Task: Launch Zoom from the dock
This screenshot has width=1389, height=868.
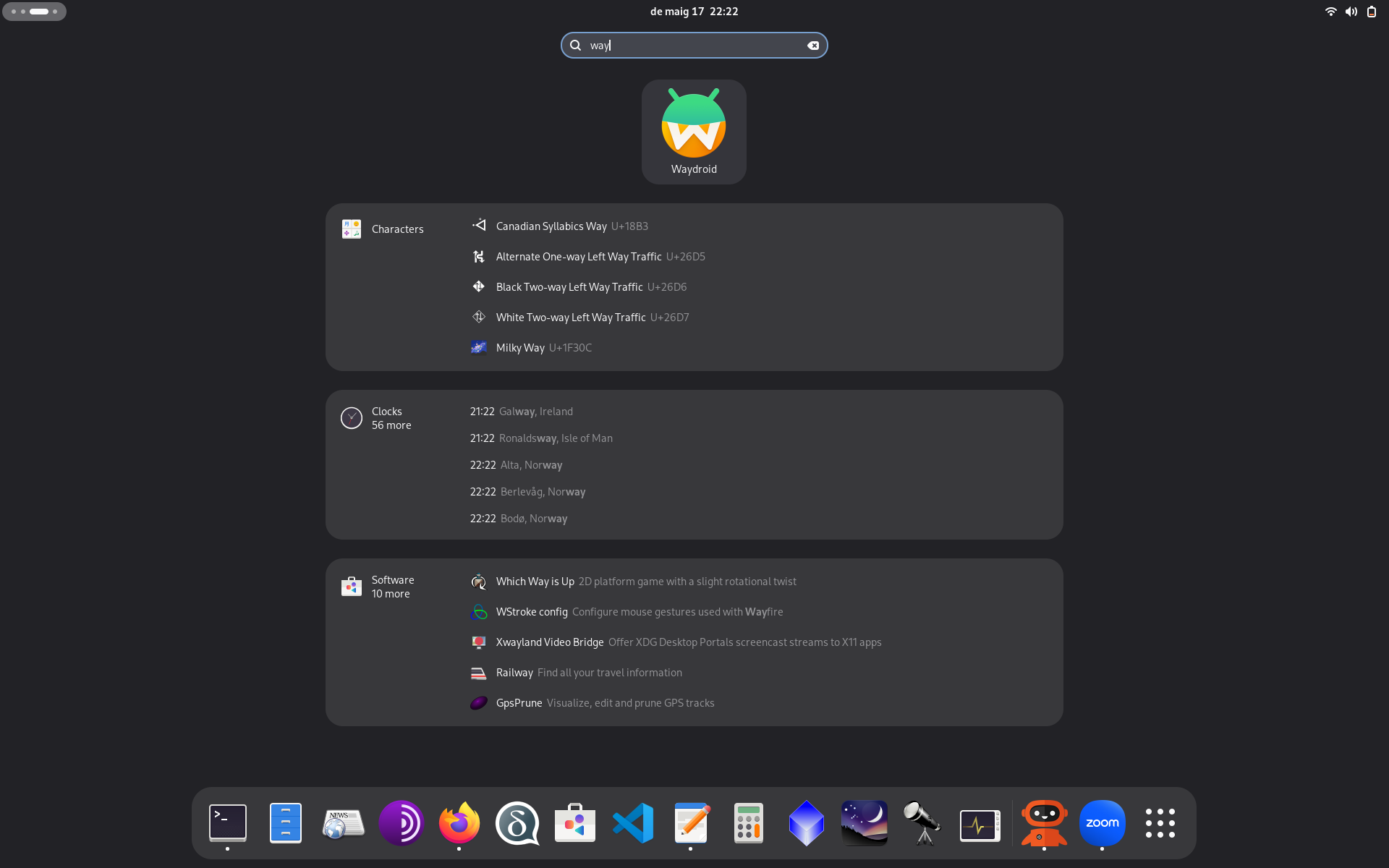Action: (1102, 823)
